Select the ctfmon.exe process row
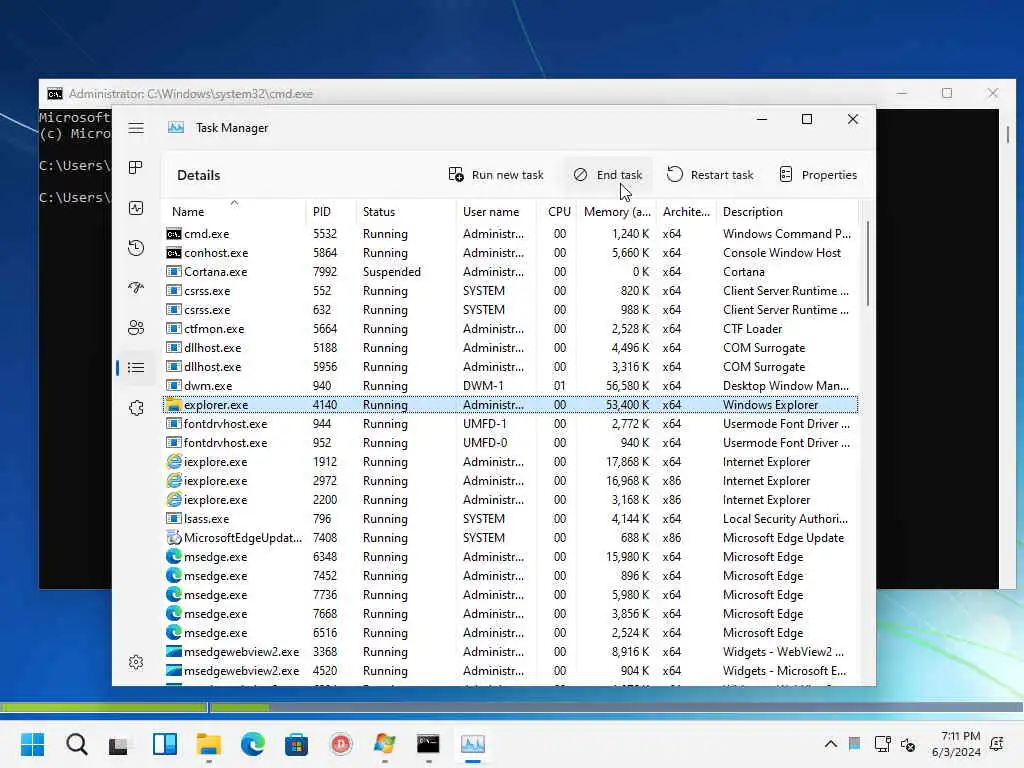This screenshot has width=1024, height=768. (x=510, y=328)
